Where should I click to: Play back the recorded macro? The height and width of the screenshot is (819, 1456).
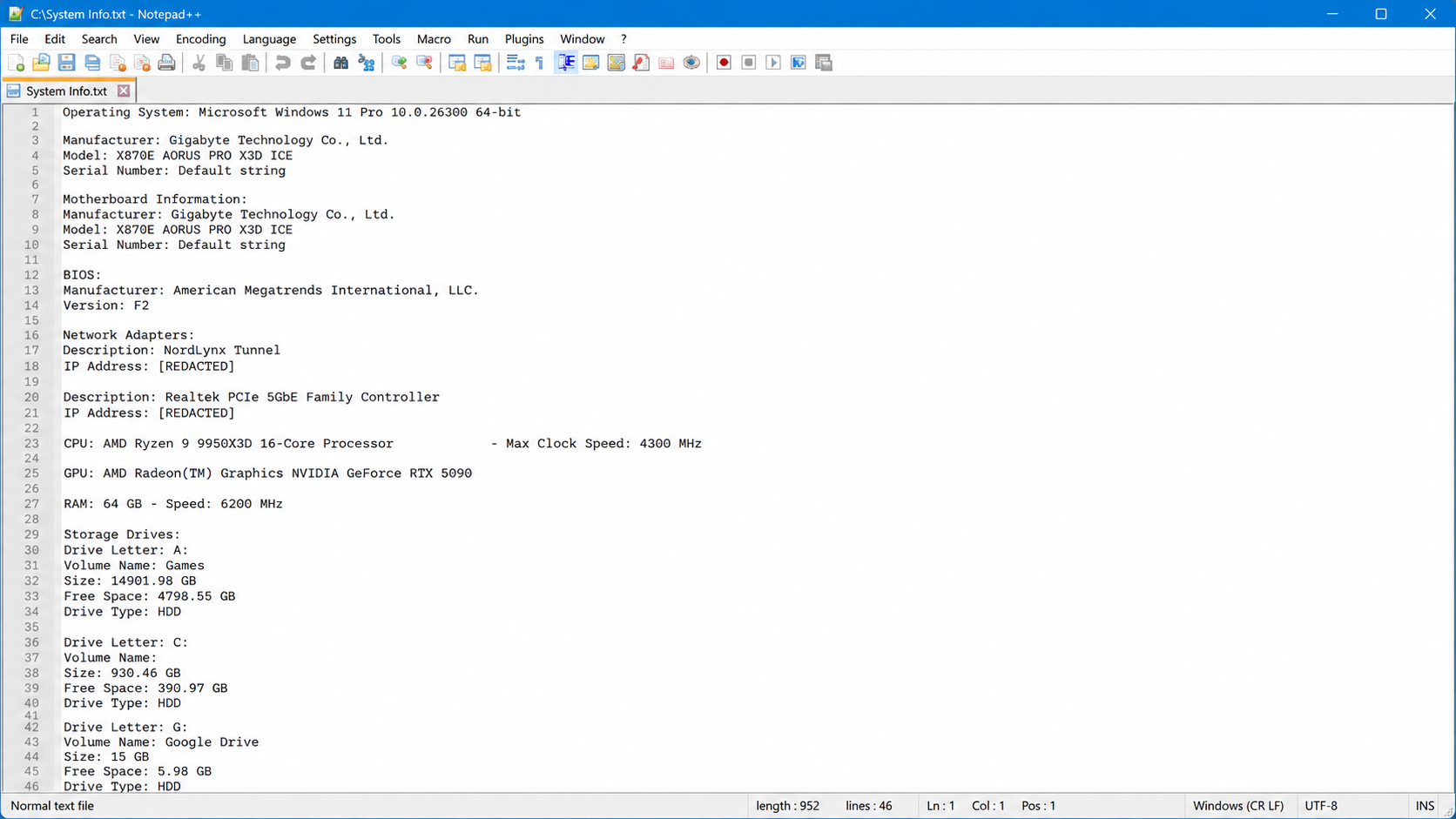773,63
